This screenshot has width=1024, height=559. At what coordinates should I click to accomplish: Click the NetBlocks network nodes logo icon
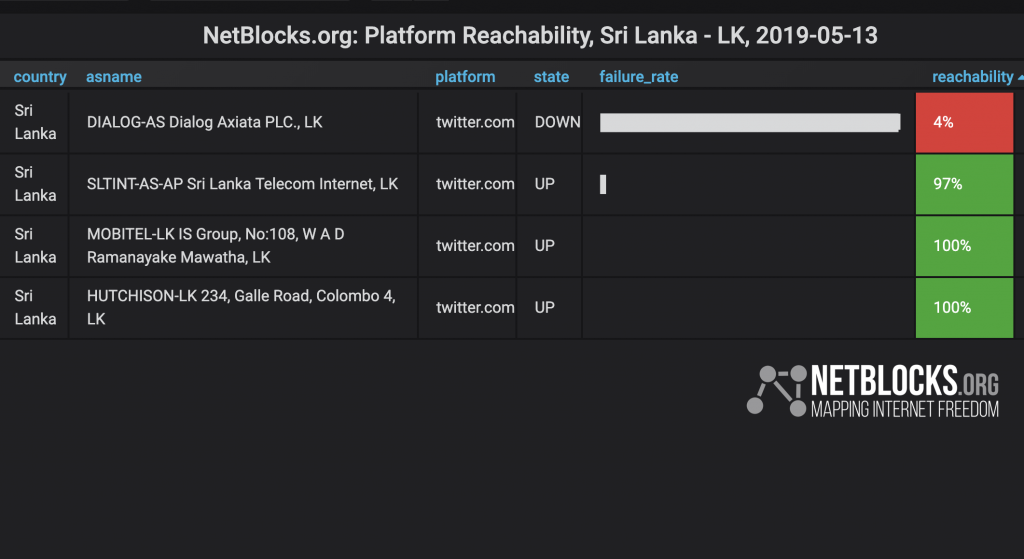pos(776,391)
